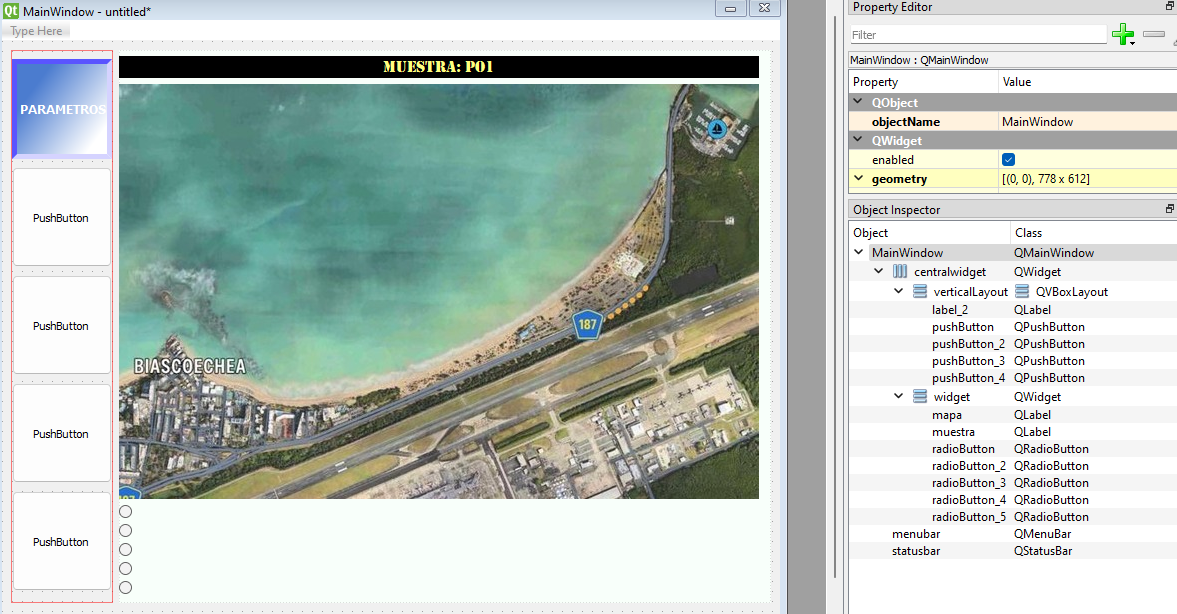Click the green plus add property icon

point(1122,35)
